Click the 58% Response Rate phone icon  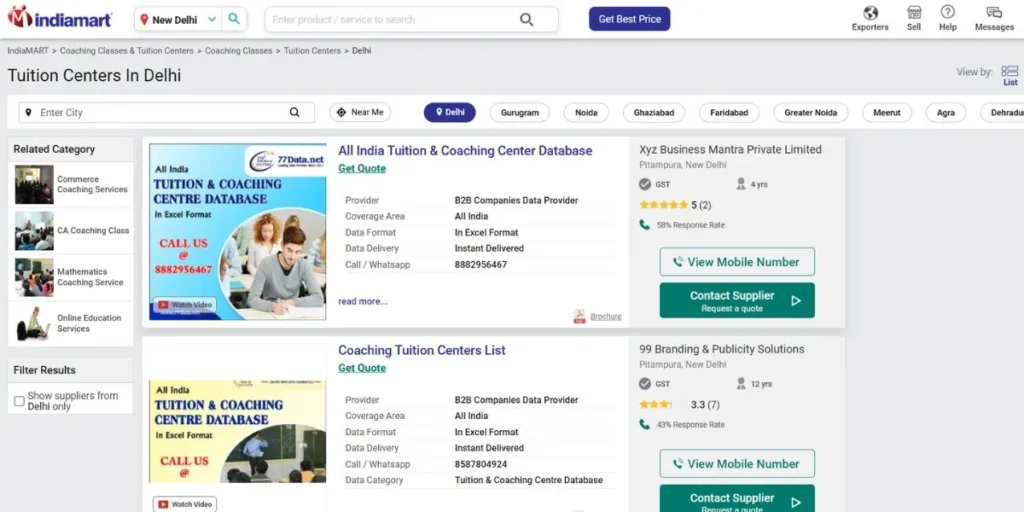(645, 225)
